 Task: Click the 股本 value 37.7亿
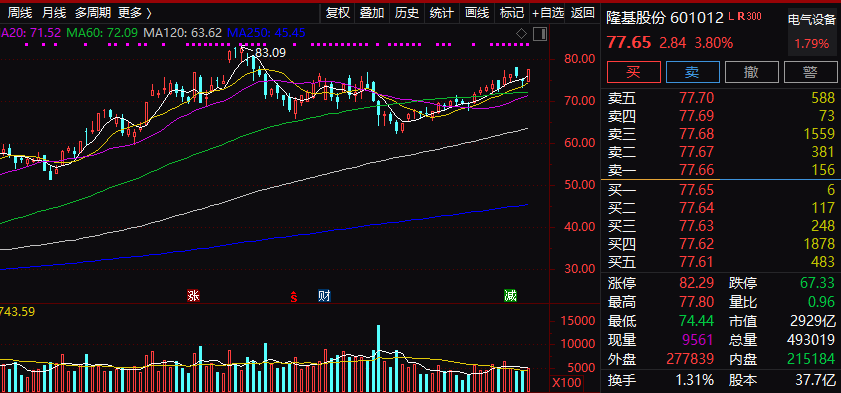(x=815, y=380)
